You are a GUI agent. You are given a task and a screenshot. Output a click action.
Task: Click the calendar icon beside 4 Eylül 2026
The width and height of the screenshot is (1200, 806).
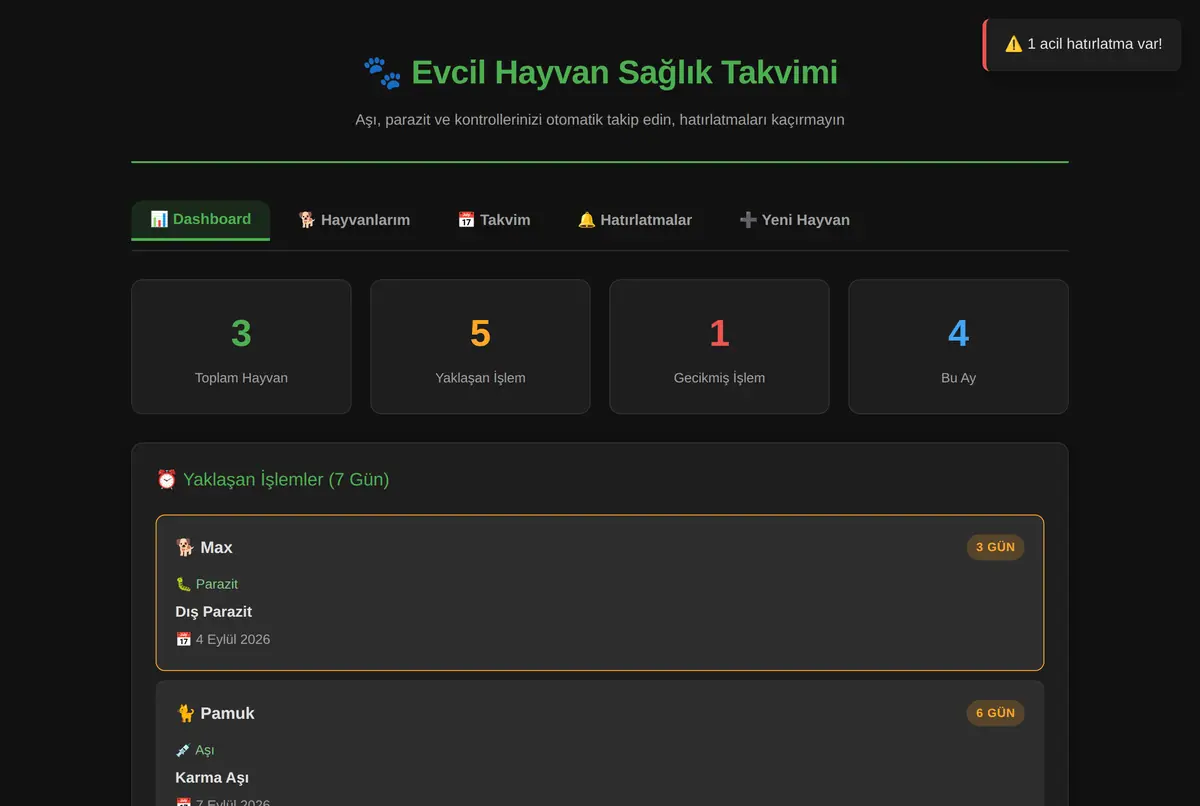(183, 639)
